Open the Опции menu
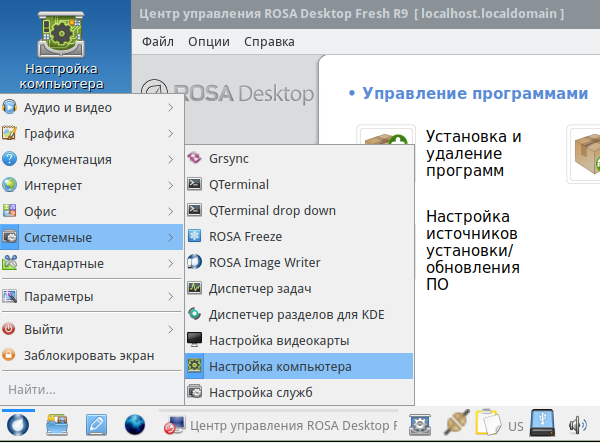The image size is (600, 443). point(209,41)
